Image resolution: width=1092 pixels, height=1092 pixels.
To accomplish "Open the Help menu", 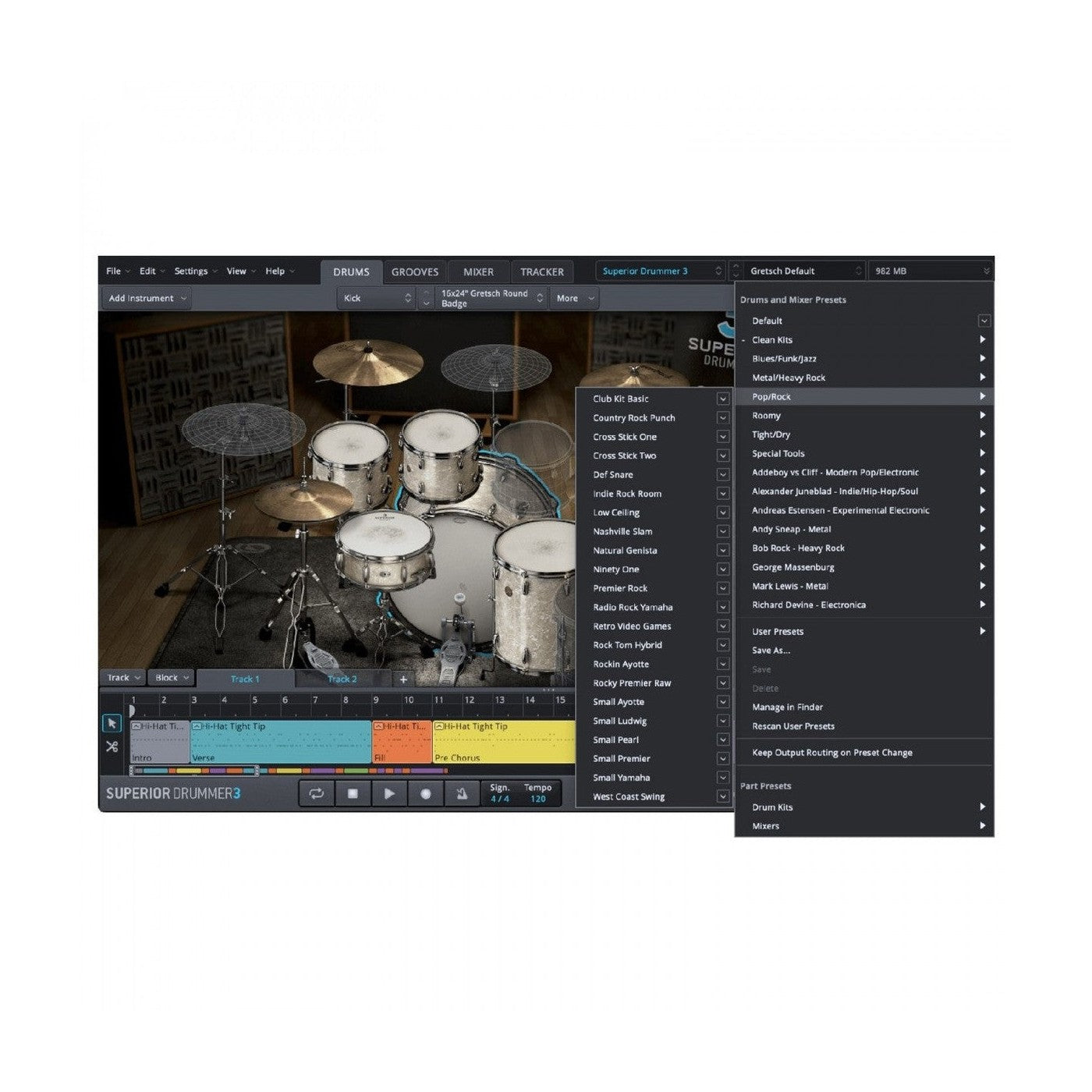I will (279, 271).
